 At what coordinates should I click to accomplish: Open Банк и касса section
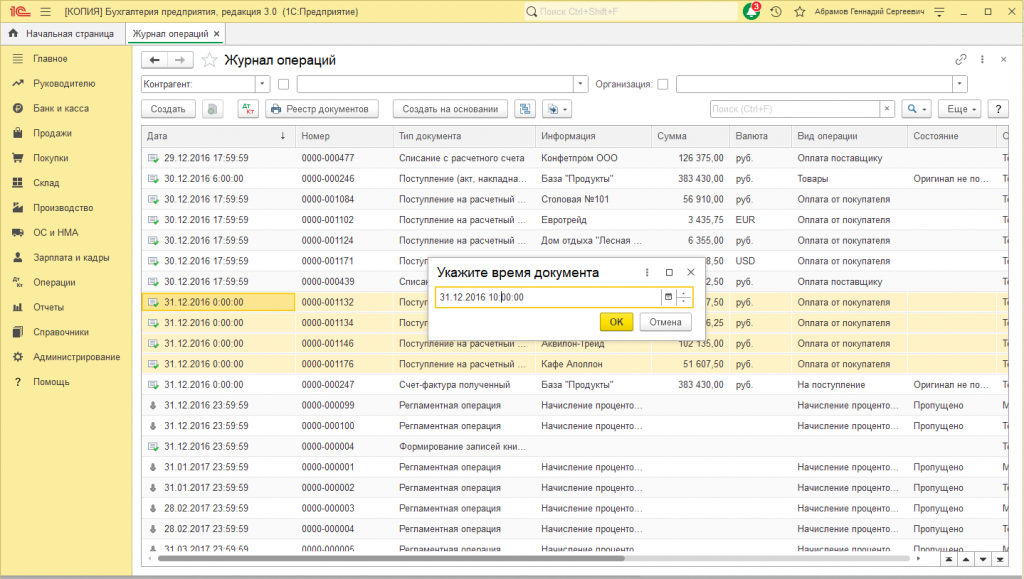pos(61,108)
